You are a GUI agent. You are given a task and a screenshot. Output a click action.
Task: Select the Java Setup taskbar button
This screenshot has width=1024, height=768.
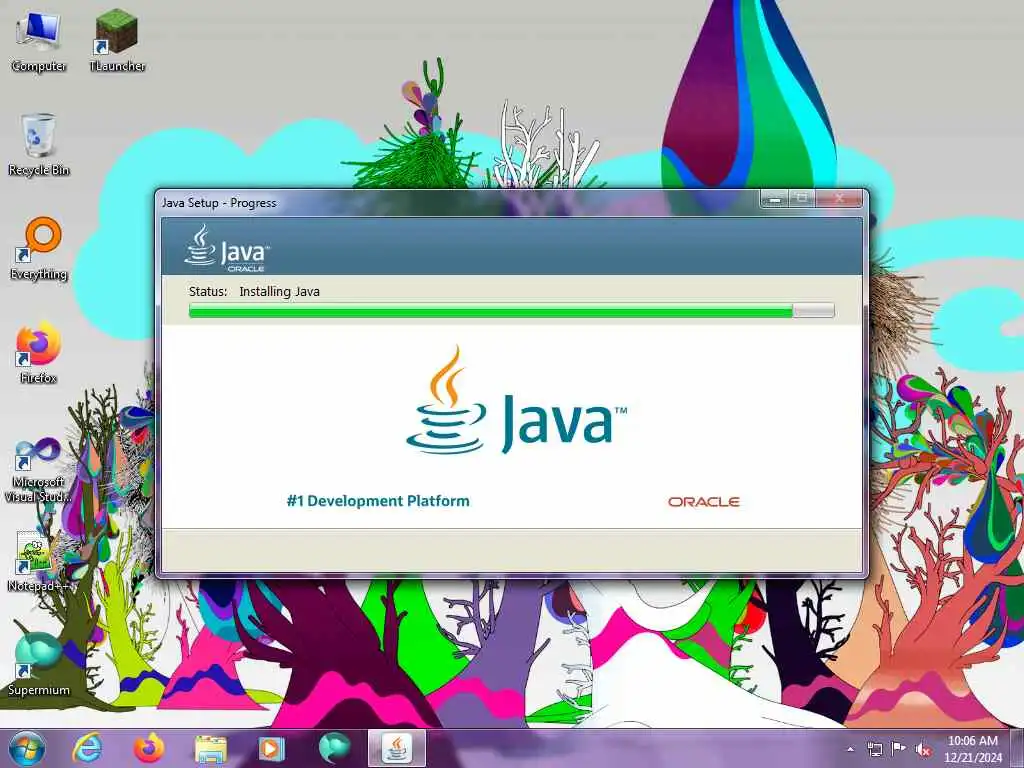pyautogui.click(x=396, y=748)
